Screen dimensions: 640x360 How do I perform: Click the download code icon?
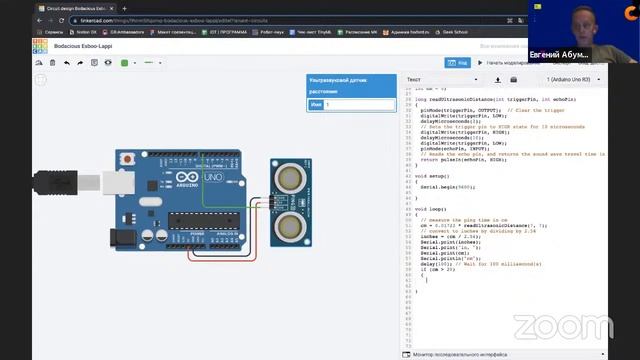(x=498, y=80)
